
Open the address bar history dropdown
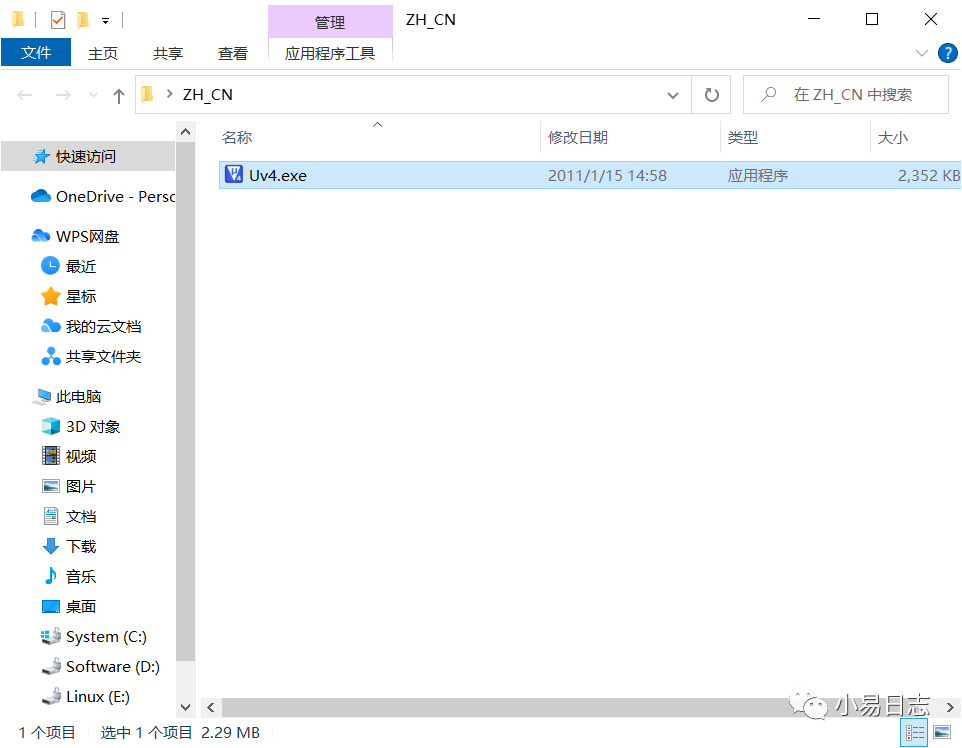point(673,95)
